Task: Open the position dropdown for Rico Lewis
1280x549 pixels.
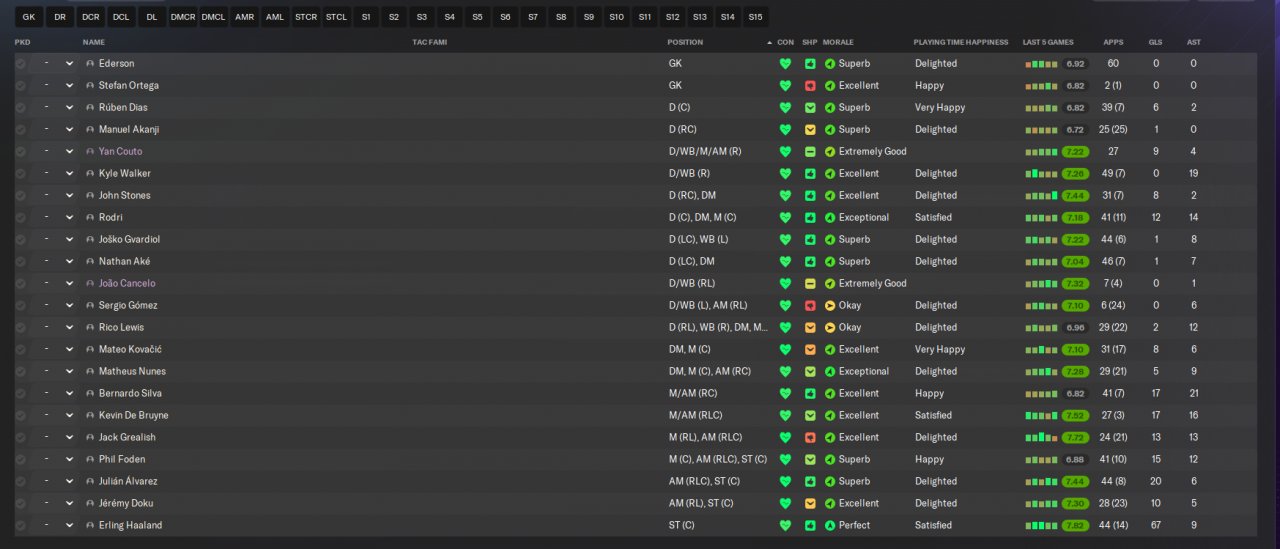Action: click(x=55, y=327)
